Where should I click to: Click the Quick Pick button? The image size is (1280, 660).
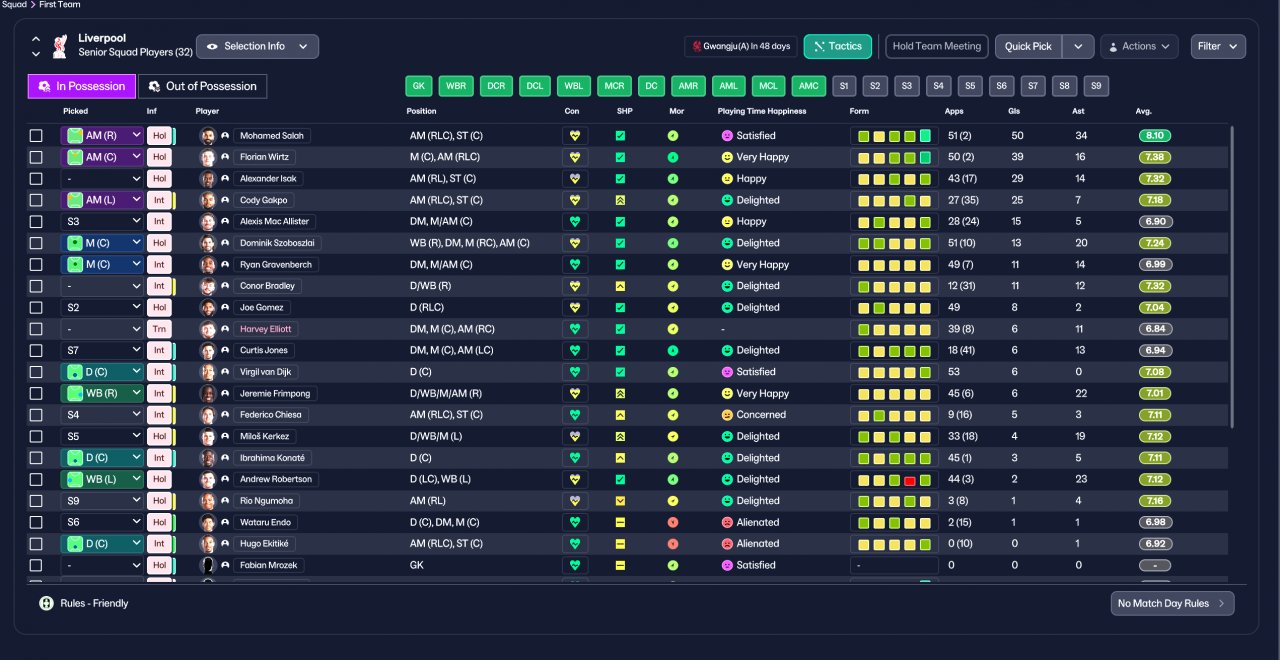(x=1028, y=46)
